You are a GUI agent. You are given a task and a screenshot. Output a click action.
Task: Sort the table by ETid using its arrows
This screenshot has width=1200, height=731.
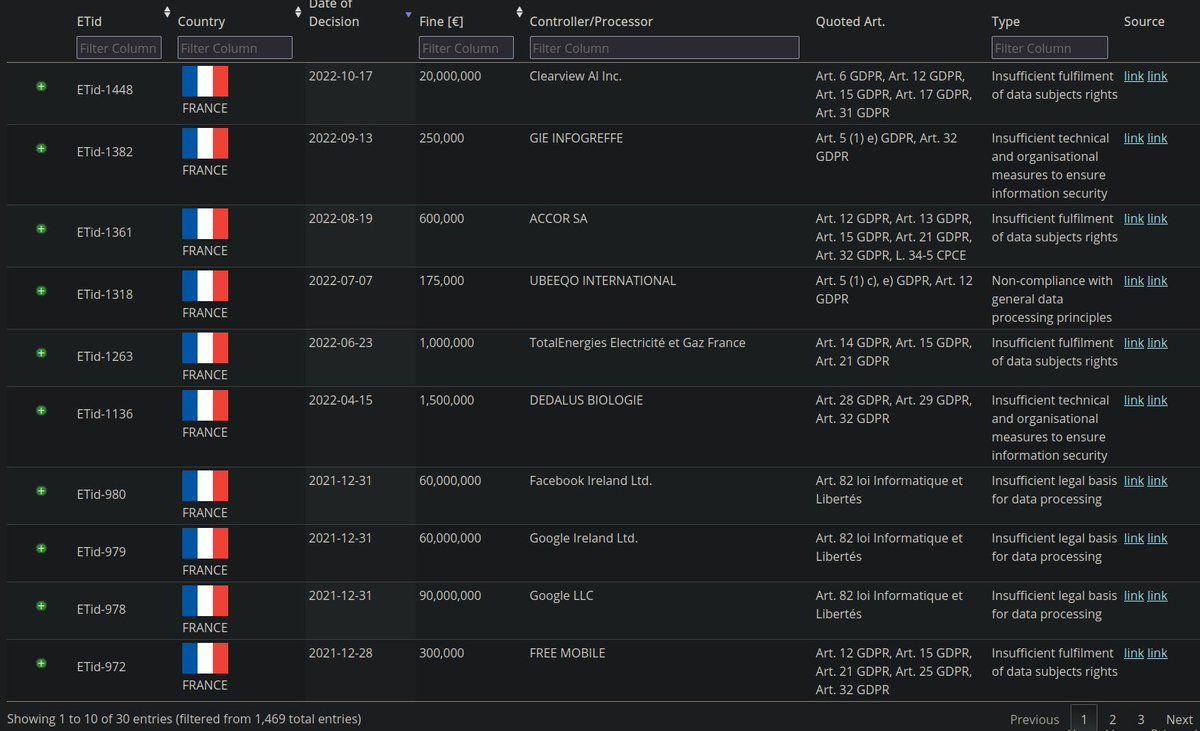coord(167,12)
